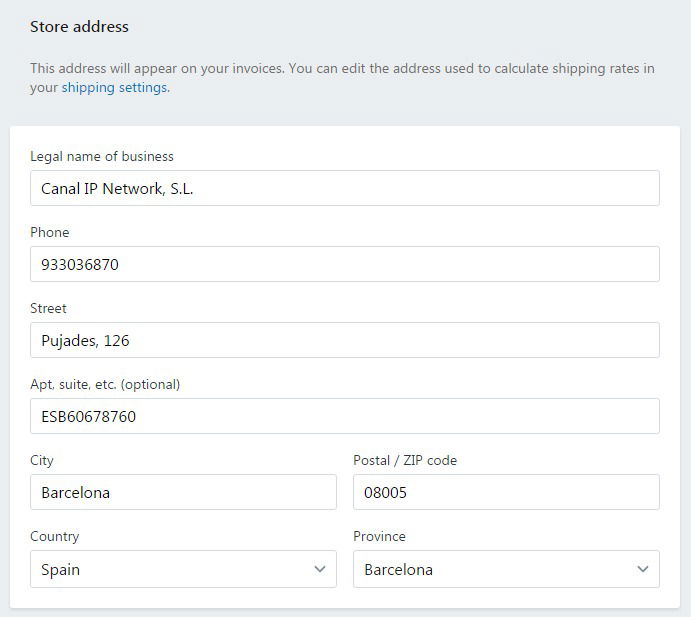Click the Postal / ZIP code field
This screenshot has height=617, width=691.
(506, 492)
